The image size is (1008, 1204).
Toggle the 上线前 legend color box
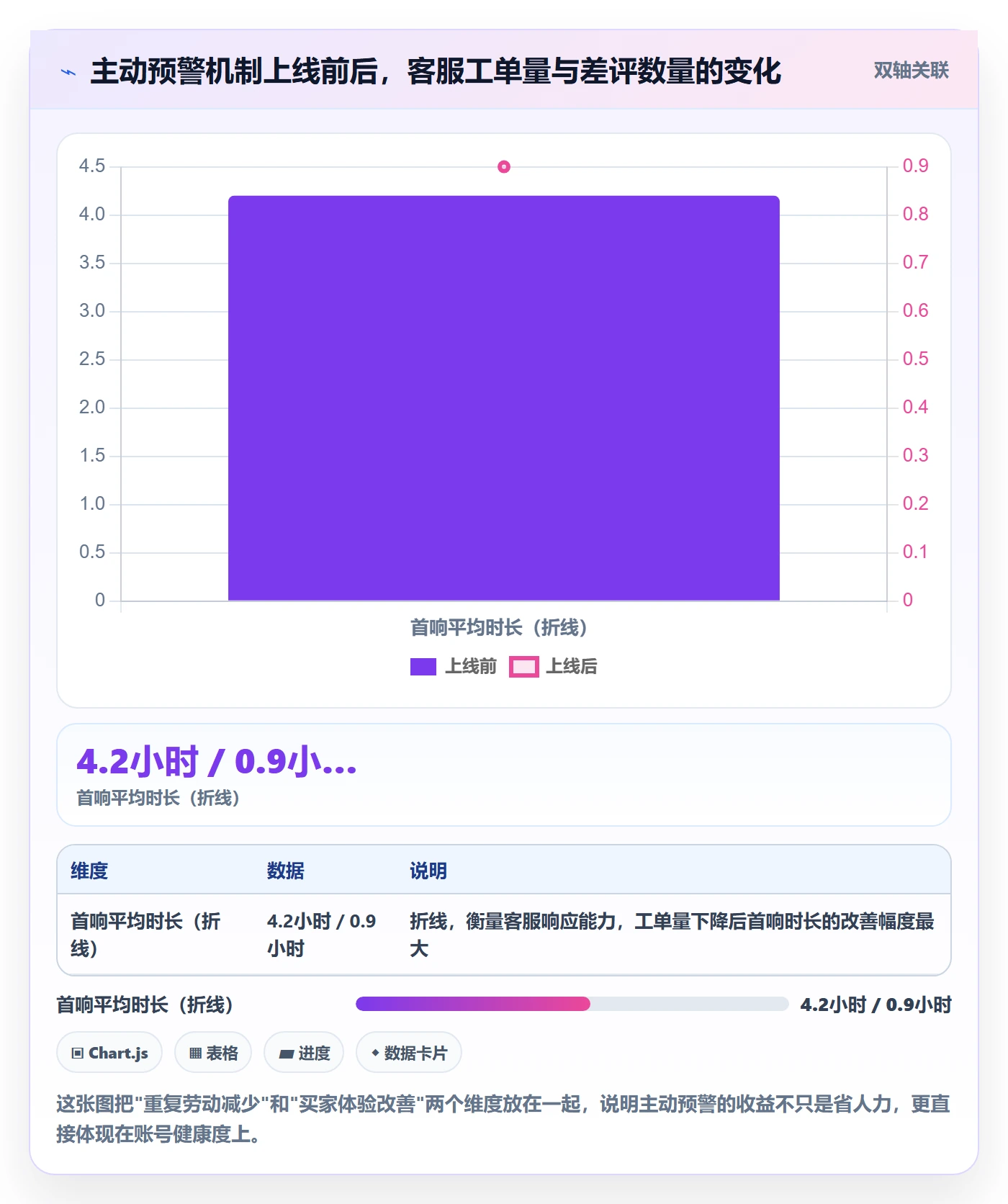point(423,667)
